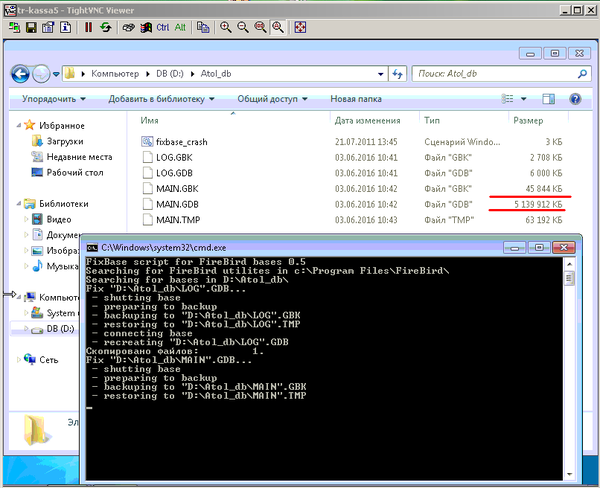Open TightVNC connection options icon

(x=48, y=27)
